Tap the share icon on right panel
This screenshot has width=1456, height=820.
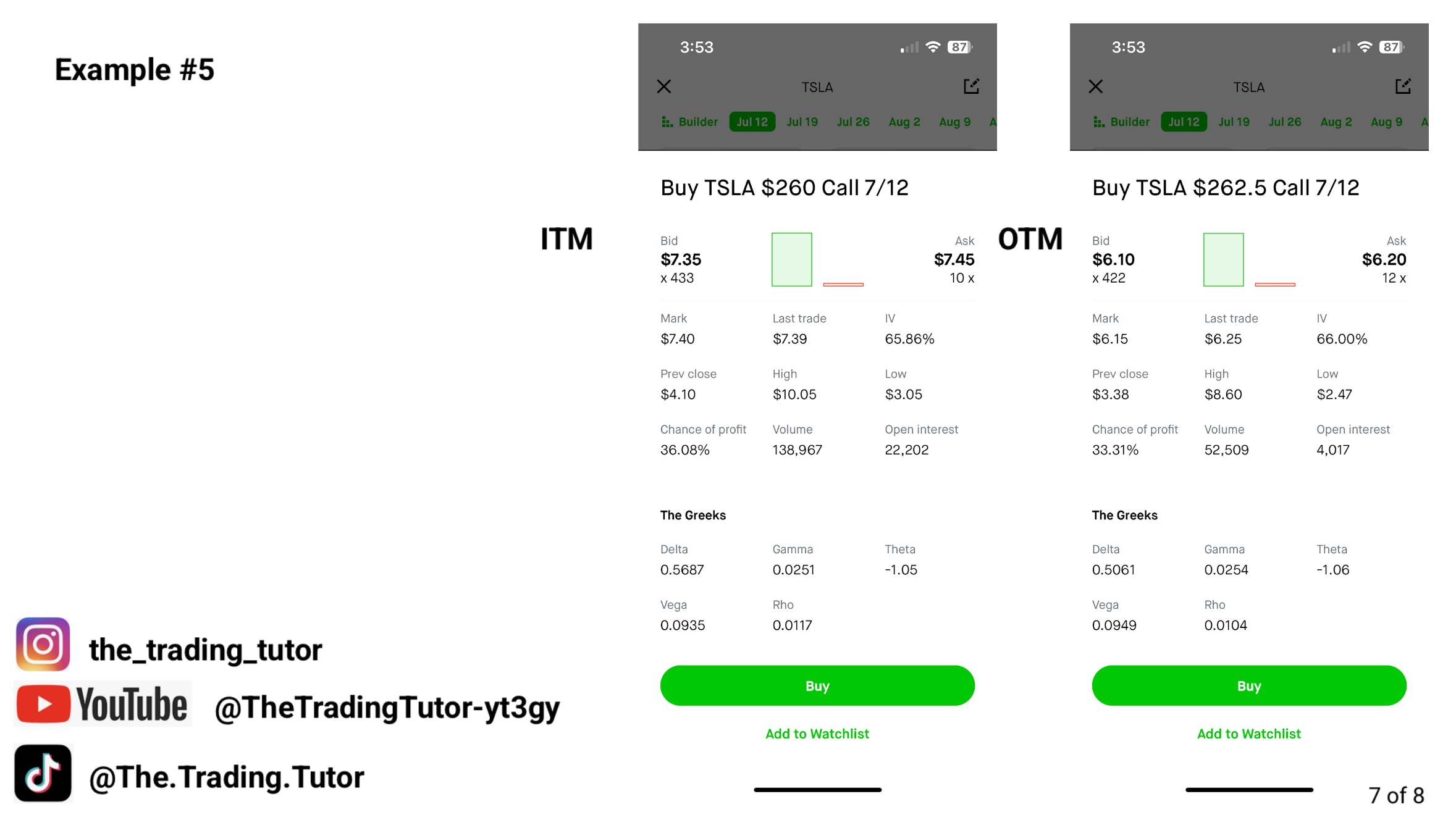pos(1402,86)
